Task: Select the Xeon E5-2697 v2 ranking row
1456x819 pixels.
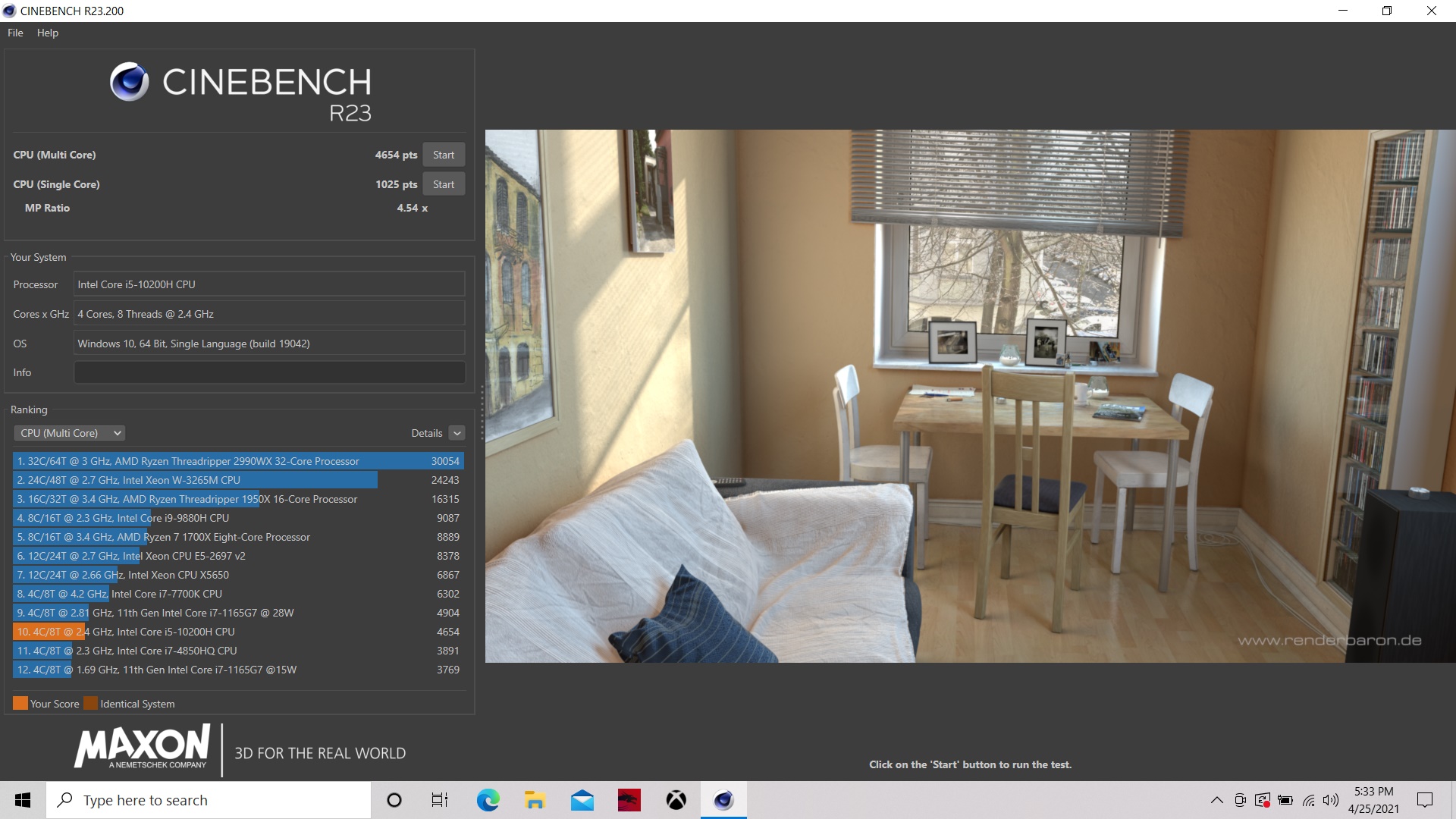Action: coord(238,556)
